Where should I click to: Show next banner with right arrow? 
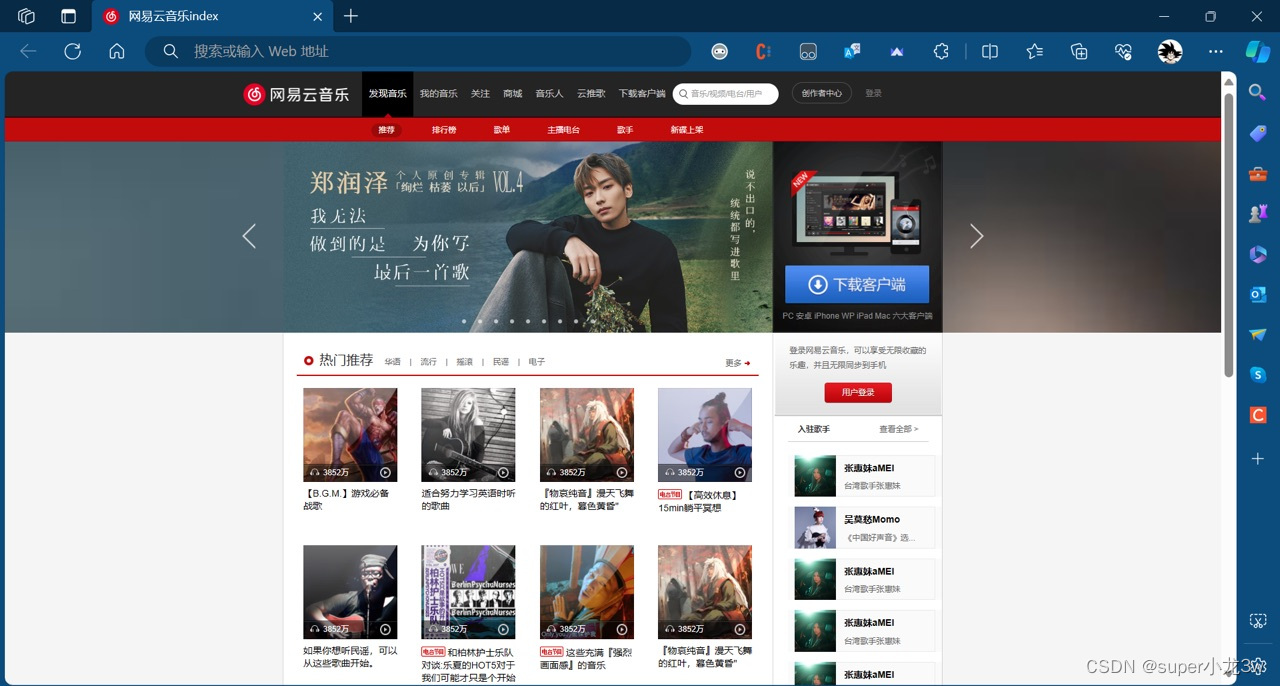tap(977, 236)
